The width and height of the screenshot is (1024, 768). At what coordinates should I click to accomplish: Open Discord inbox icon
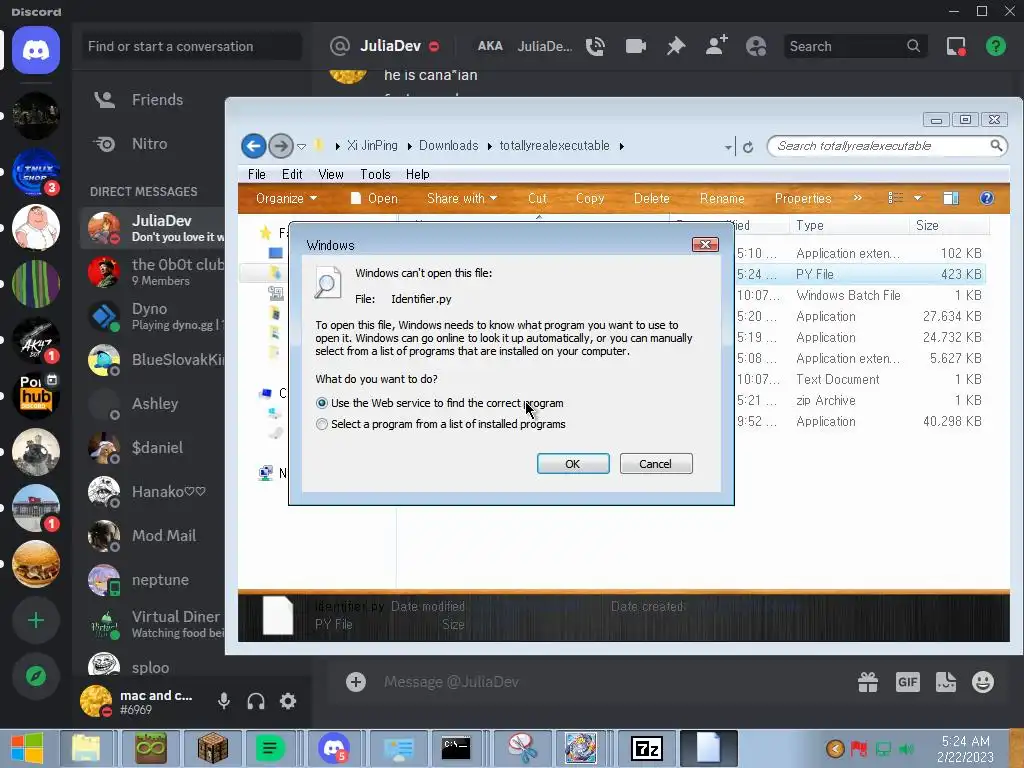click(x=956, y=46)
